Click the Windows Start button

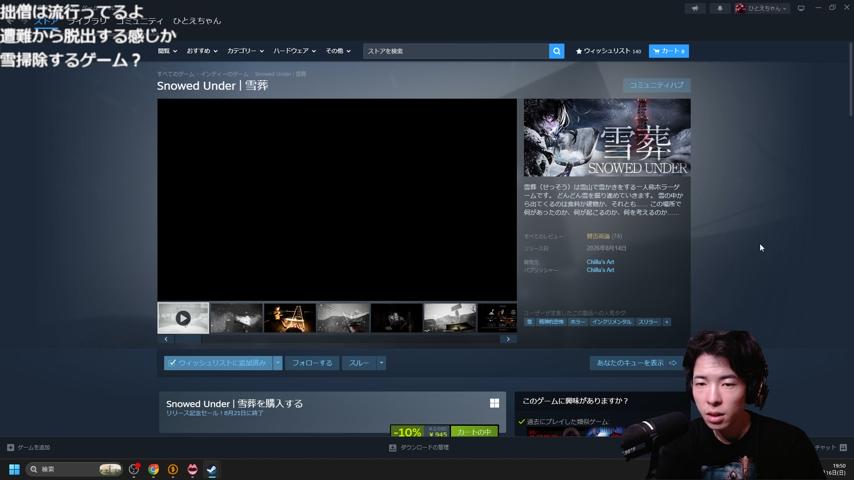pyautogui.click(x=14, y=469)
